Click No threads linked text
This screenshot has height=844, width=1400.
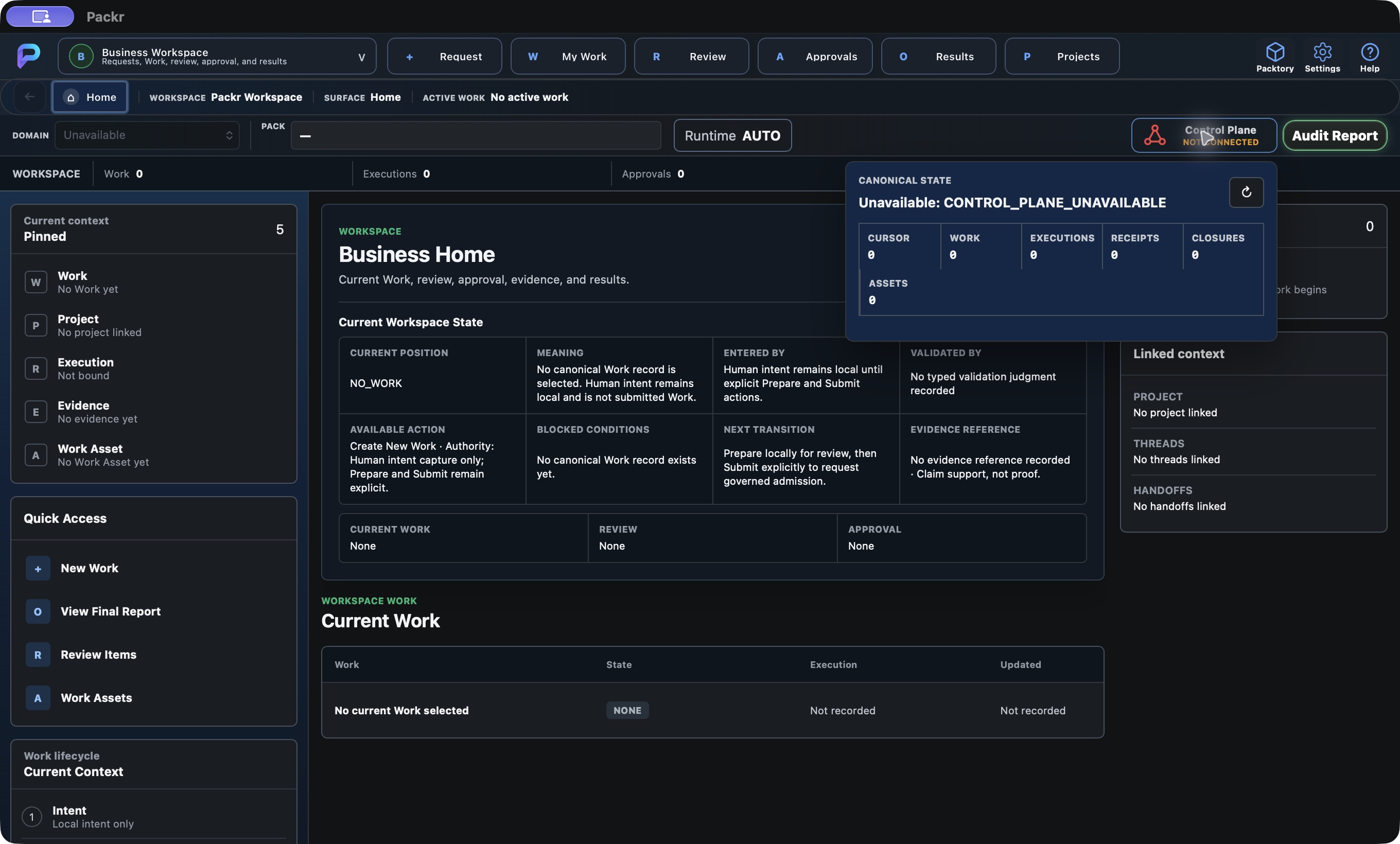[1176, 460]
